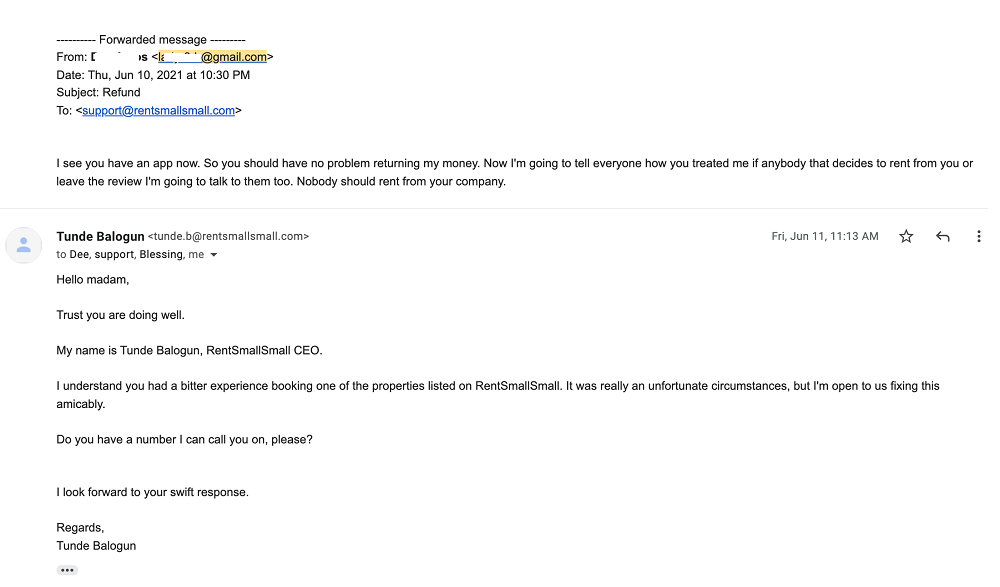Click the 'Regards' signature line
Image resolution: width=1000 pixels, height=587 pixels.
coord(80,528)
